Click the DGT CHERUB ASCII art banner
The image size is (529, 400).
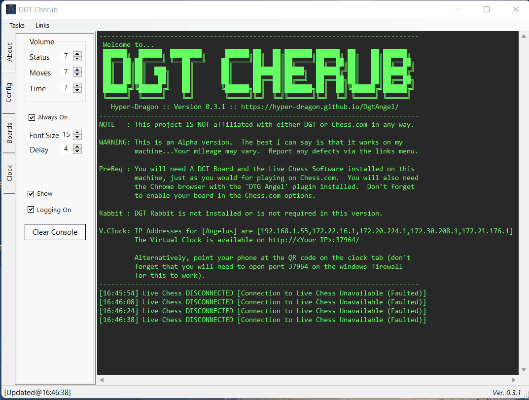coord(258,73)
